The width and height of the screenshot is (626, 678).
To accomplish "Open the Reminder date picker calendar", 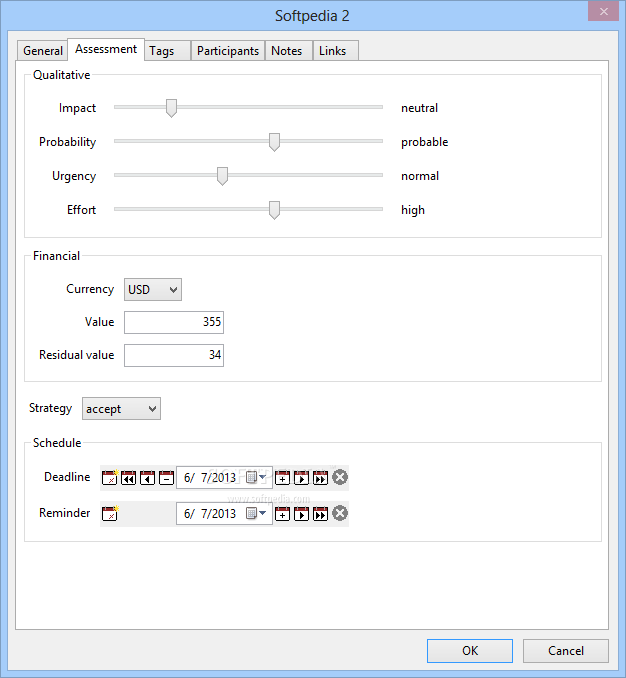I will (256, 513).
